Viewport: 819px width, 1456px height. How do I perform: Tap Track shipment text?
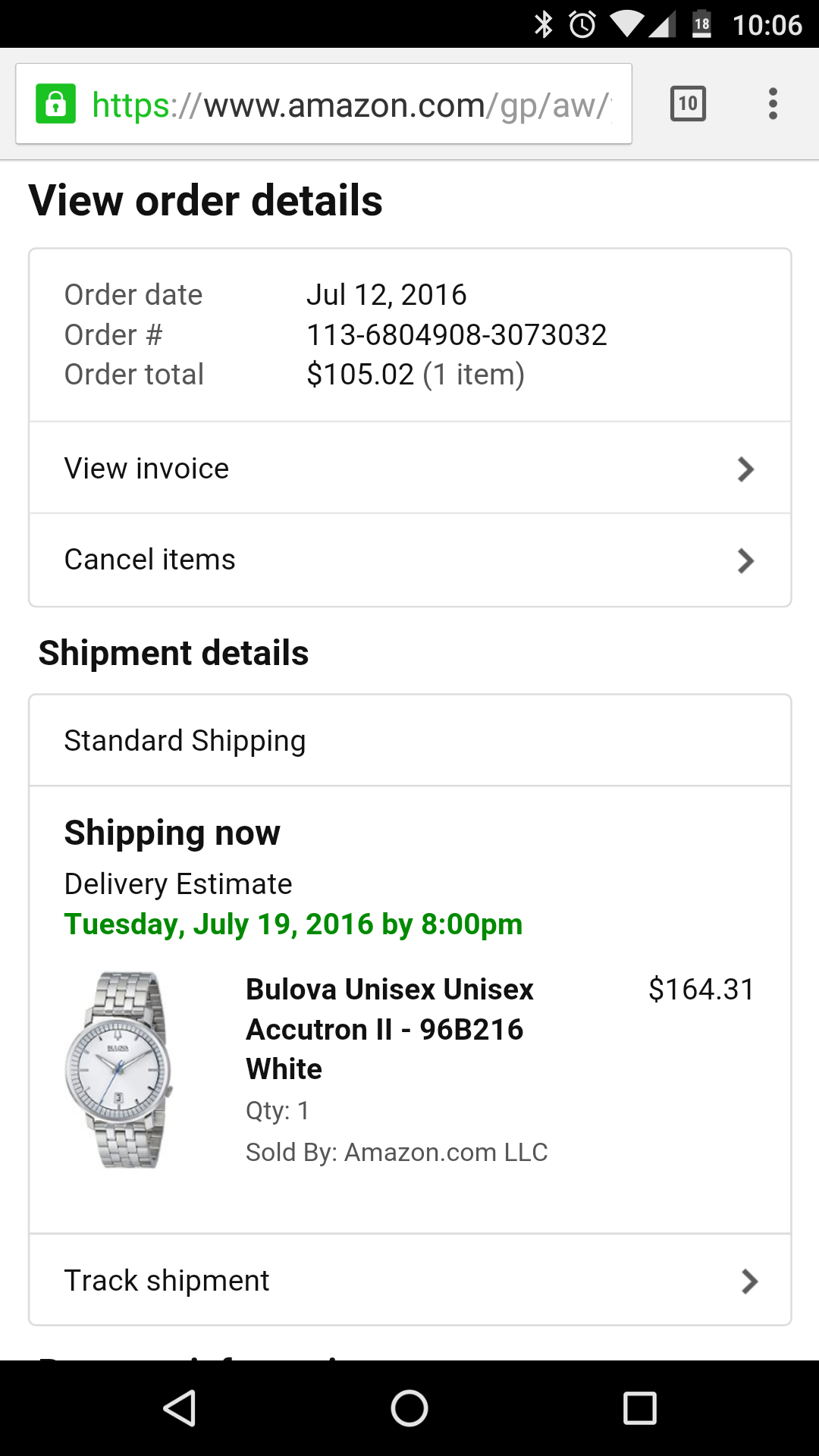point(167,1281)
